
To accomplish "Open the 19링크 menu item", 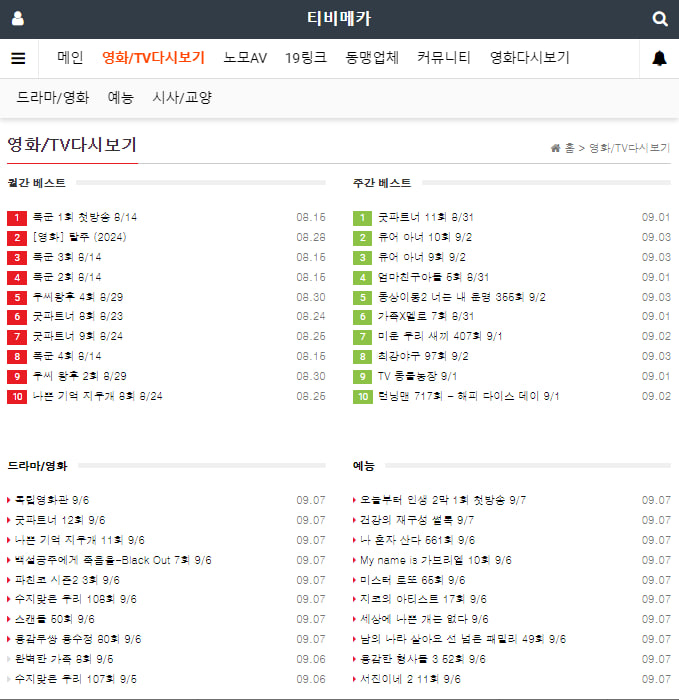I will pyautogui.click(x=306, y=58).
